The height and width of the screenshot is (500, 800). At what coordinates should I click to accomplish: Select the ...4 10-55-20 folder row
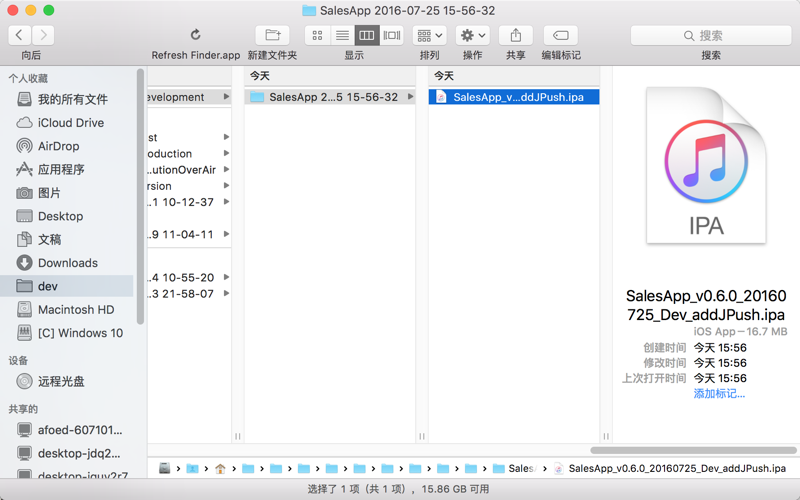[x=189, y=278]
